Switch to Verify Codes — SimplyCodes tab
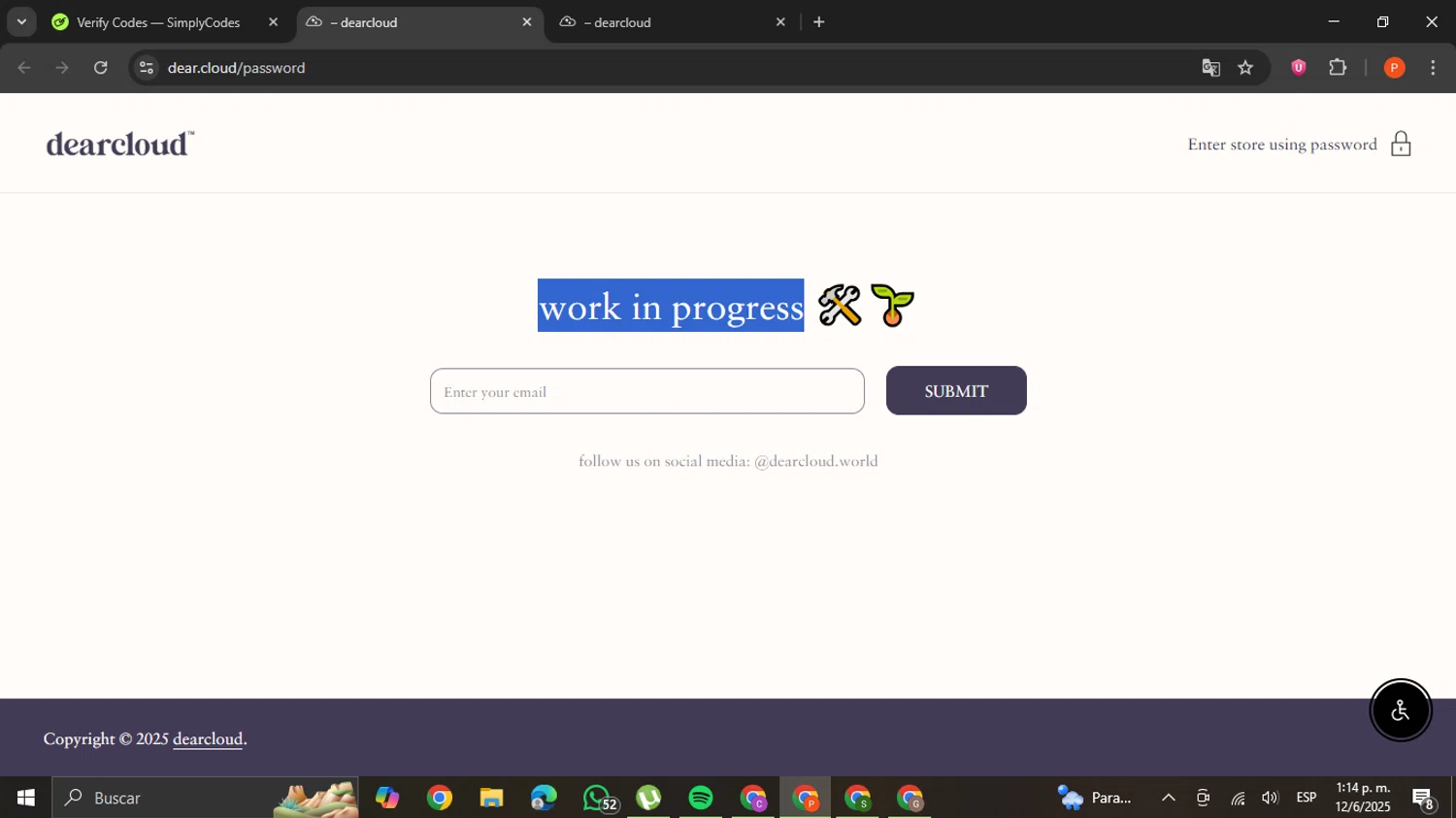 point(158,22)
